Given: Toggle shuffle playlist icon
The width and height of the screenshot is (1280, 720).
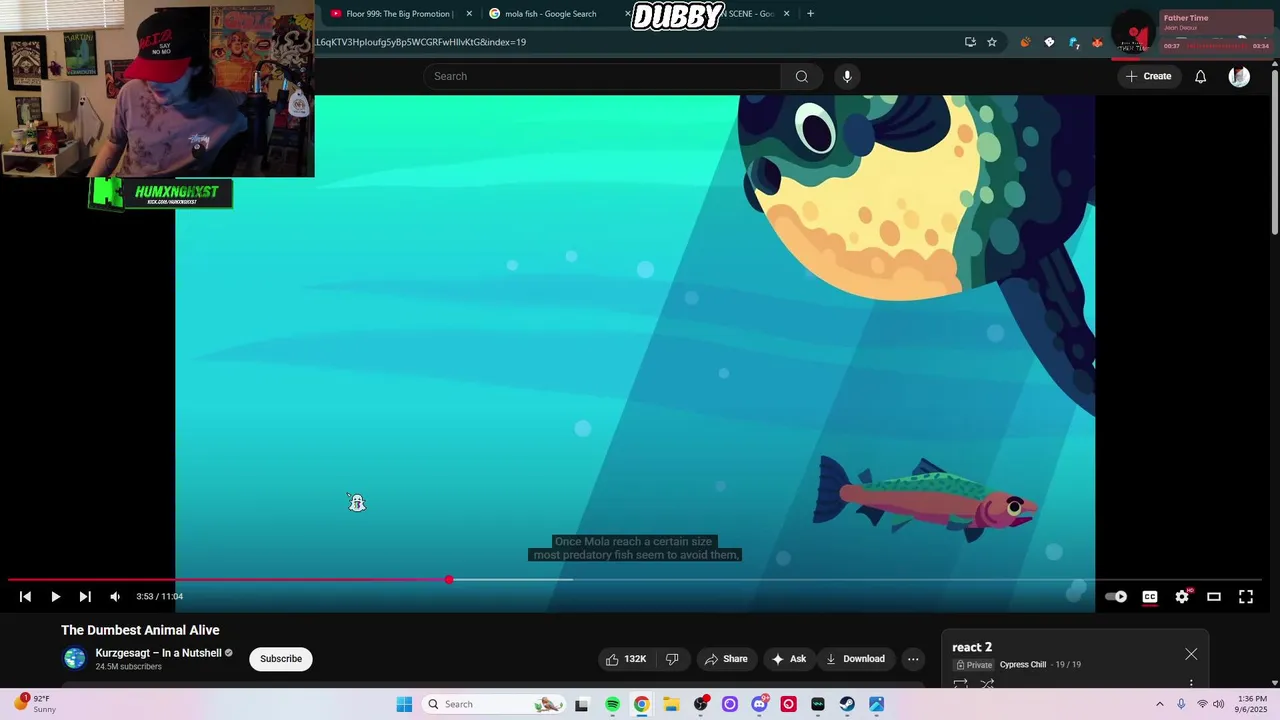Looking at the screenshot, I should click(x=987, y=685).
